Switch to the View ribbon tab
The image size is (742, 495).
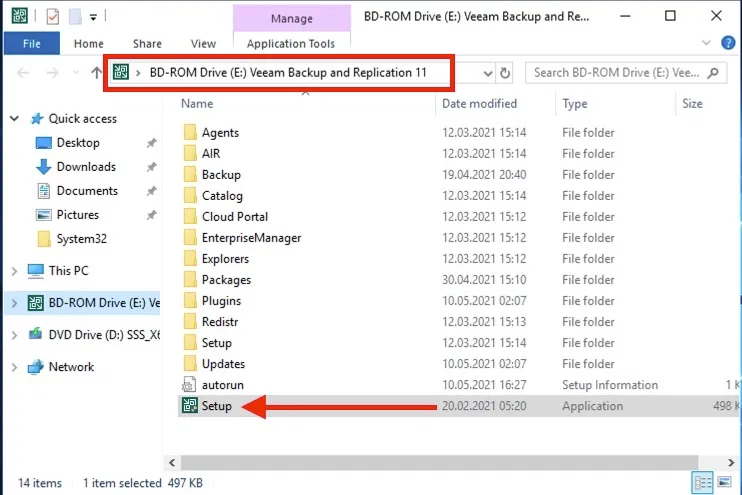point(203,44)
